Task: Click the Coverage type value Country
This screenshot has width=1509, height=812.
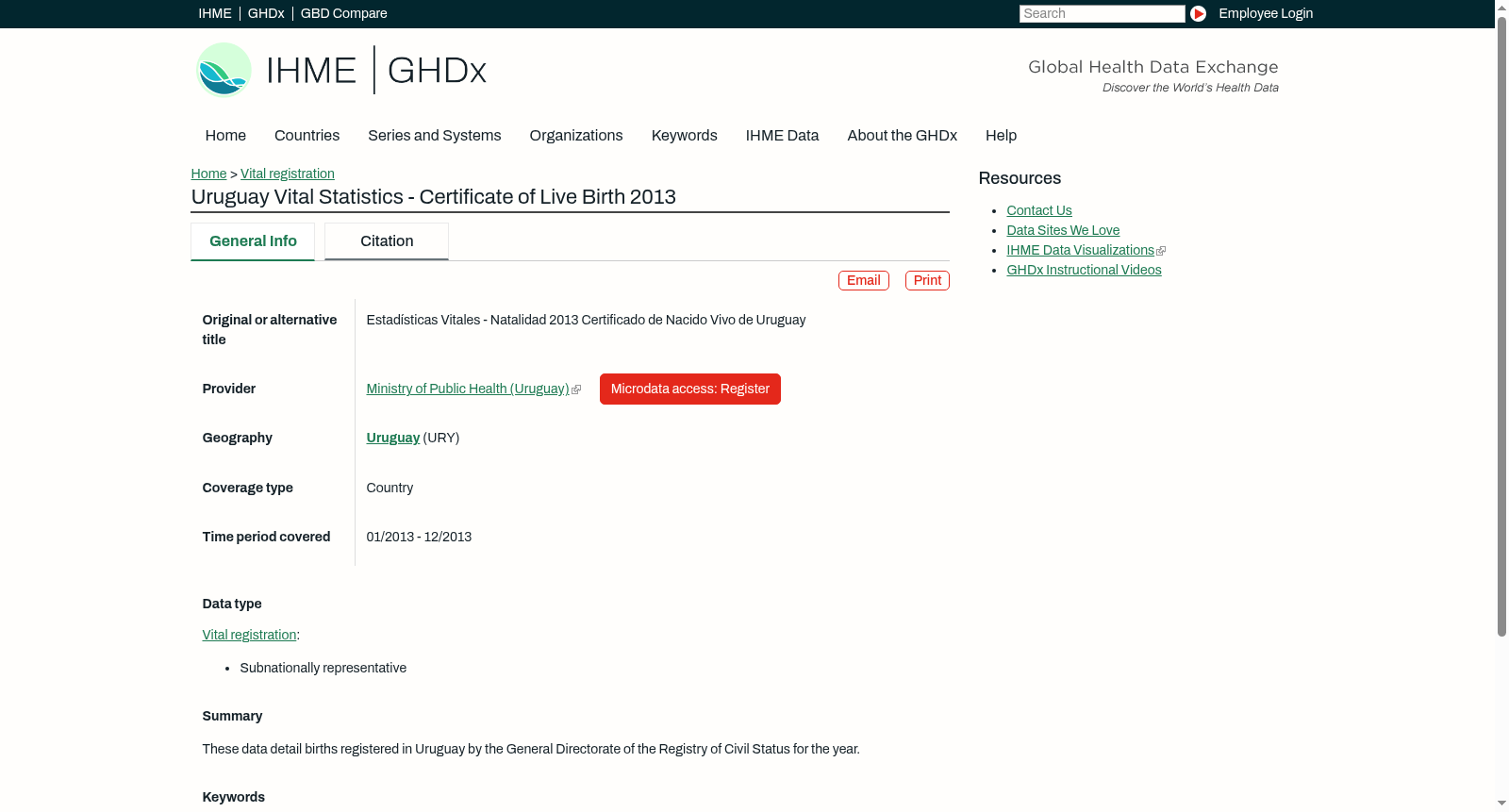Action: (x=390, y=488)
